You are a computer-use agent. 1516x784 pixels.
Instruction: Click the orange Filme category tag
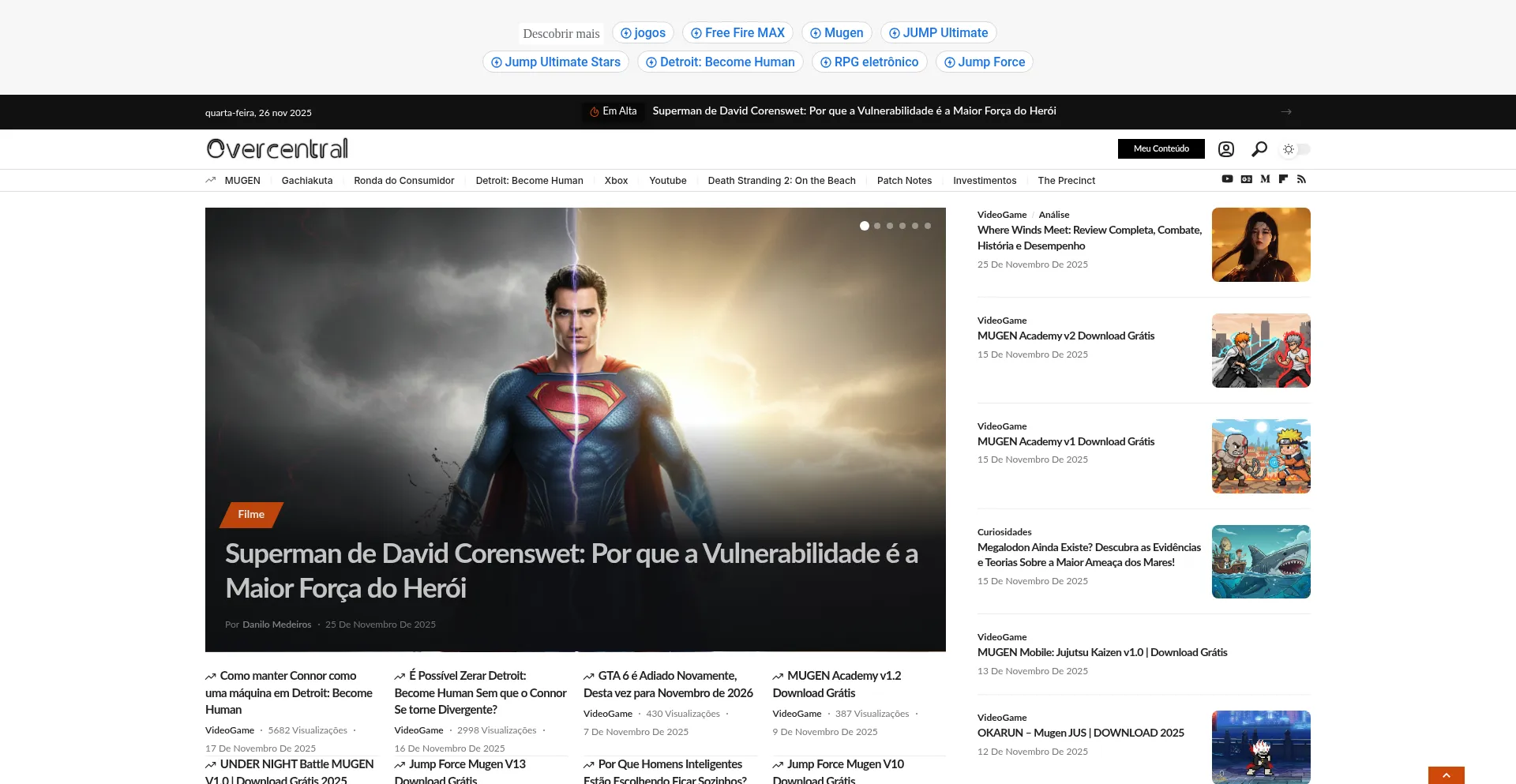click(251, 515)
